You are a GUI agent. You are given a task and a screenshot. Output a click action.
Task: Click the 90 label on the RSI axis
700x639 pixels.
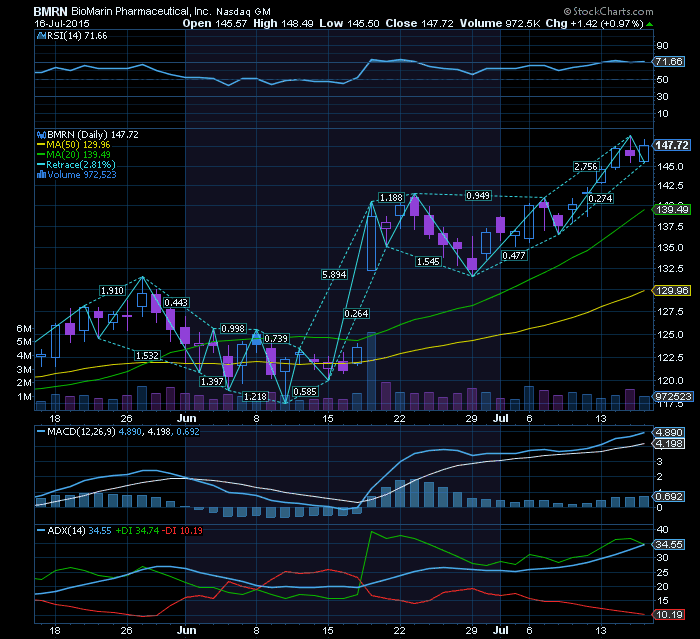pos(662,46)
